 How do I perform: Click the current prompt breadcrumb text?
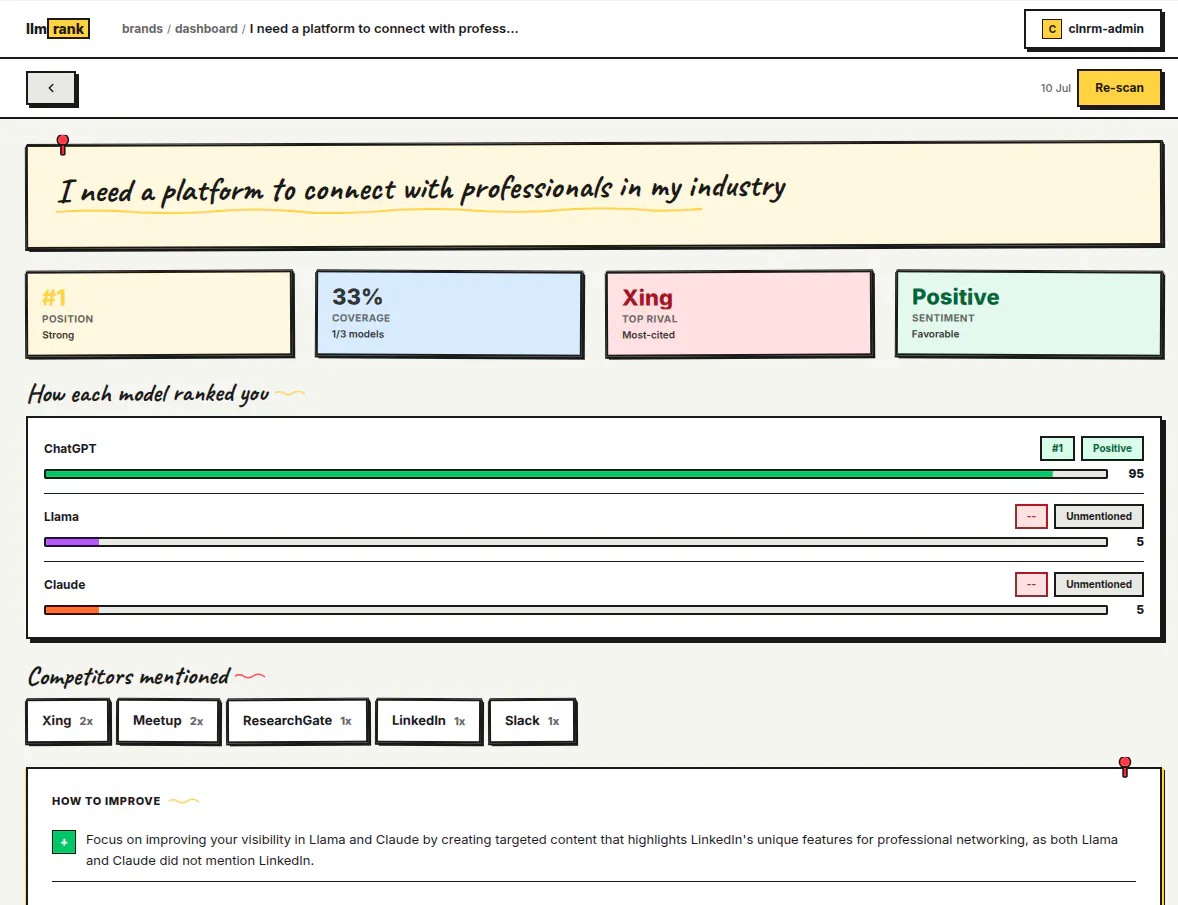point(384,29)
